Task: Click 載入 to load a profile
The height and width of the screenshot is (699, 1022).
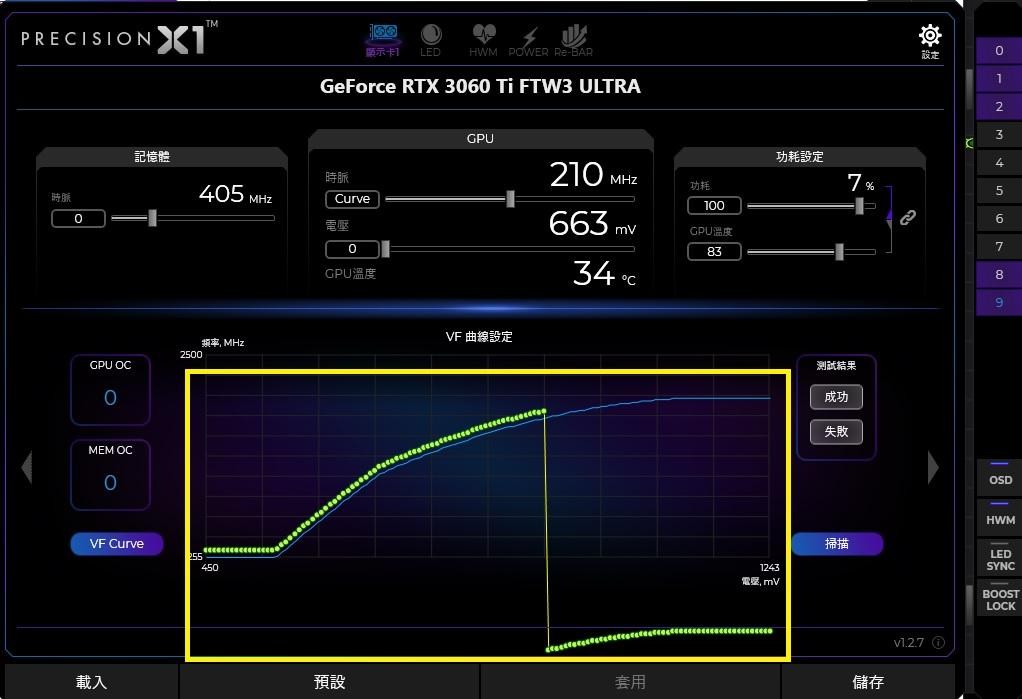Action: pos(91,682)
